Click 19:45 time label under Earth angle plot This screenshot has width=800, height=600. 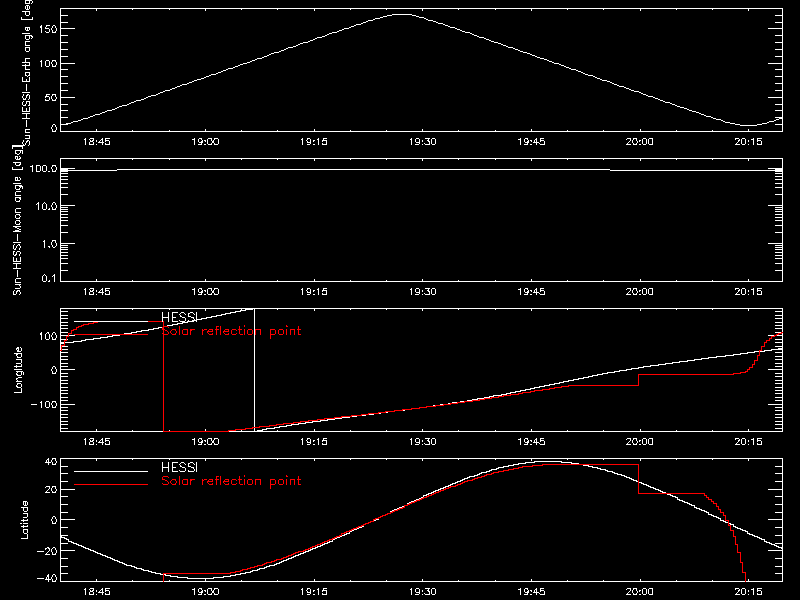coord(531,142)
